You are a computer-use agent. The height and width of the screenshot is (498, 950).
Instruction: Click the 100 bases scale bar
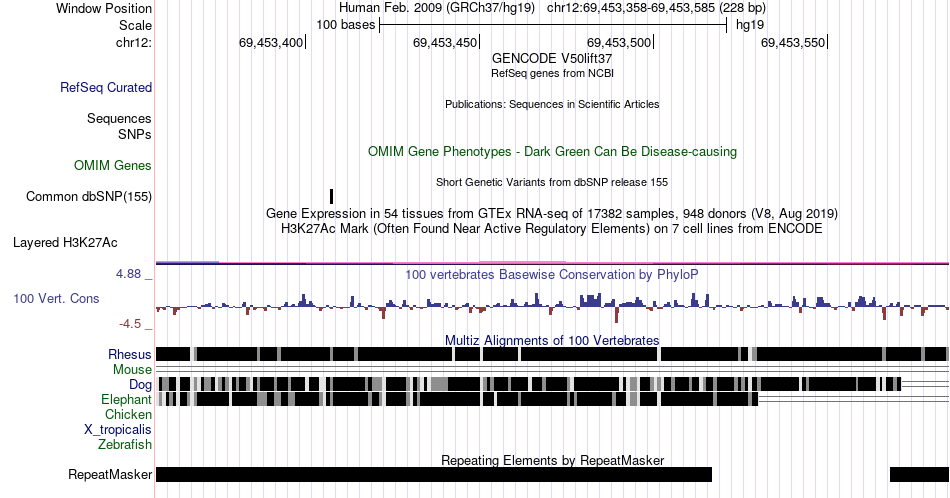(x=553, y=25)
